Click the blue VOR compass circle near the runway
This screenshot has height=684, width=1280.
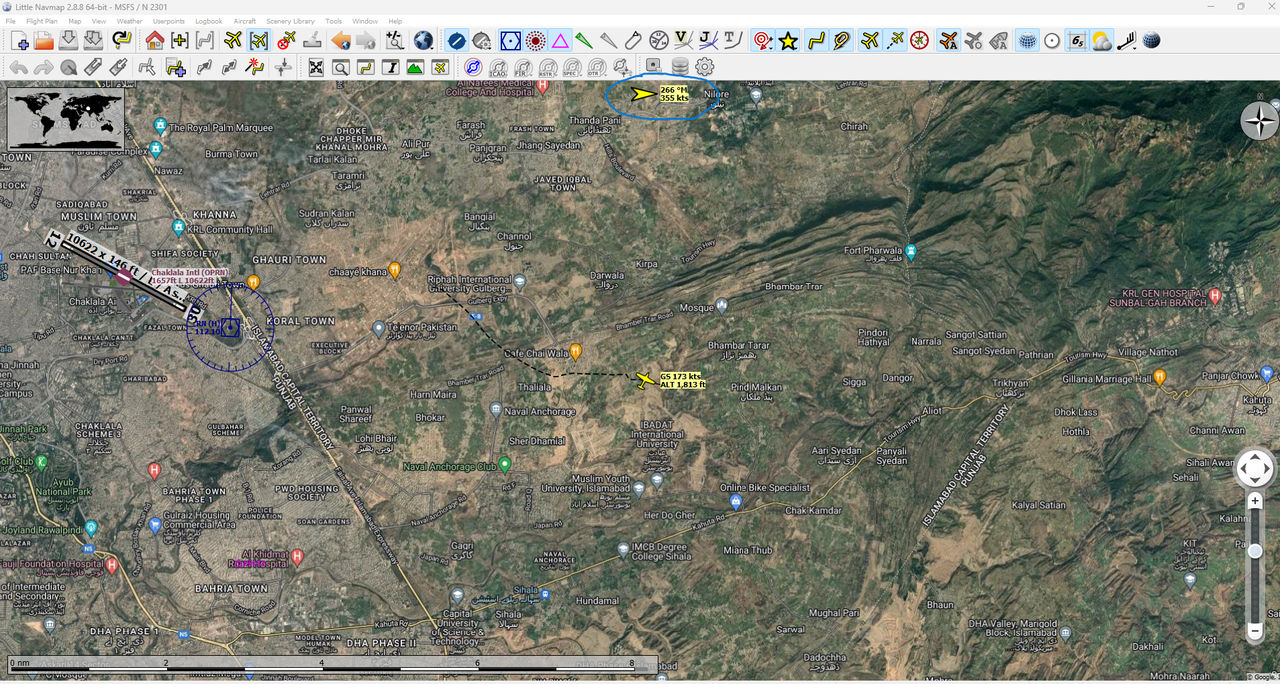(x=229, y=327)
